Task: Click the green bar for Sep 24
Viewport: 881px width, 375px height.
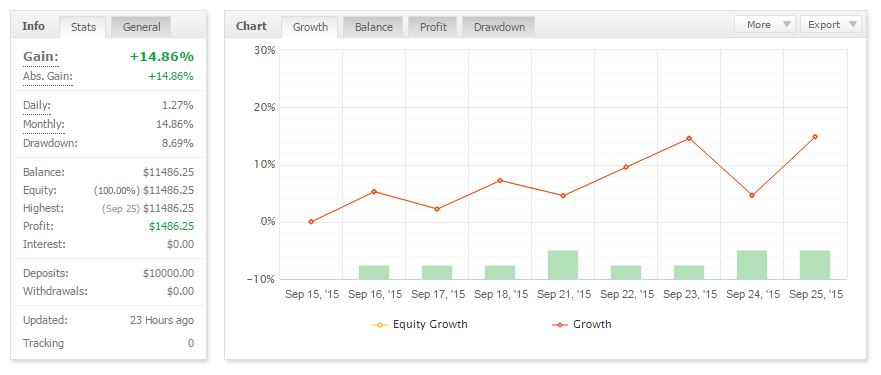Action: 752,265
